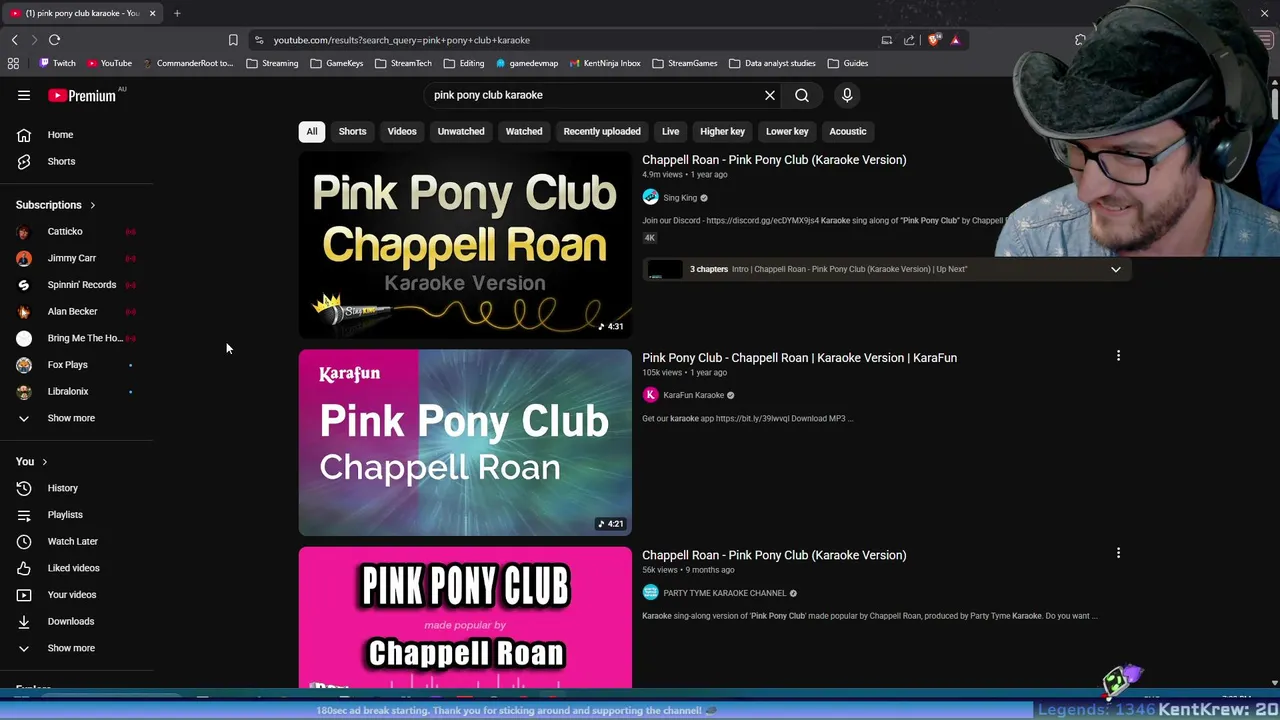Click the magnifier search button
The image size is (1280, 720).
(802, 95)
